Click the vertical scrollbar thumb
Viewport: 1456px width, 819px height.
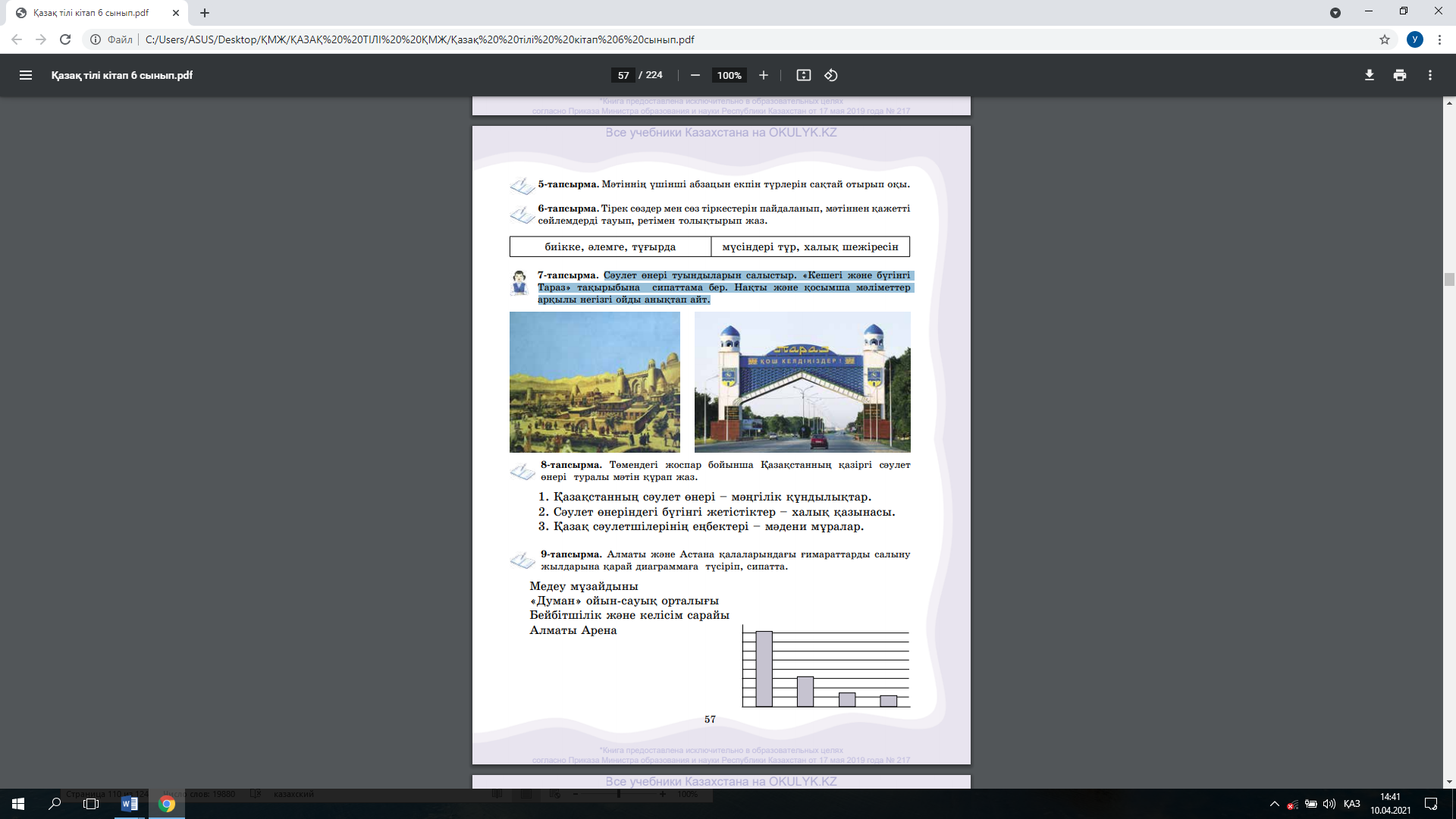click(1449, 280)
